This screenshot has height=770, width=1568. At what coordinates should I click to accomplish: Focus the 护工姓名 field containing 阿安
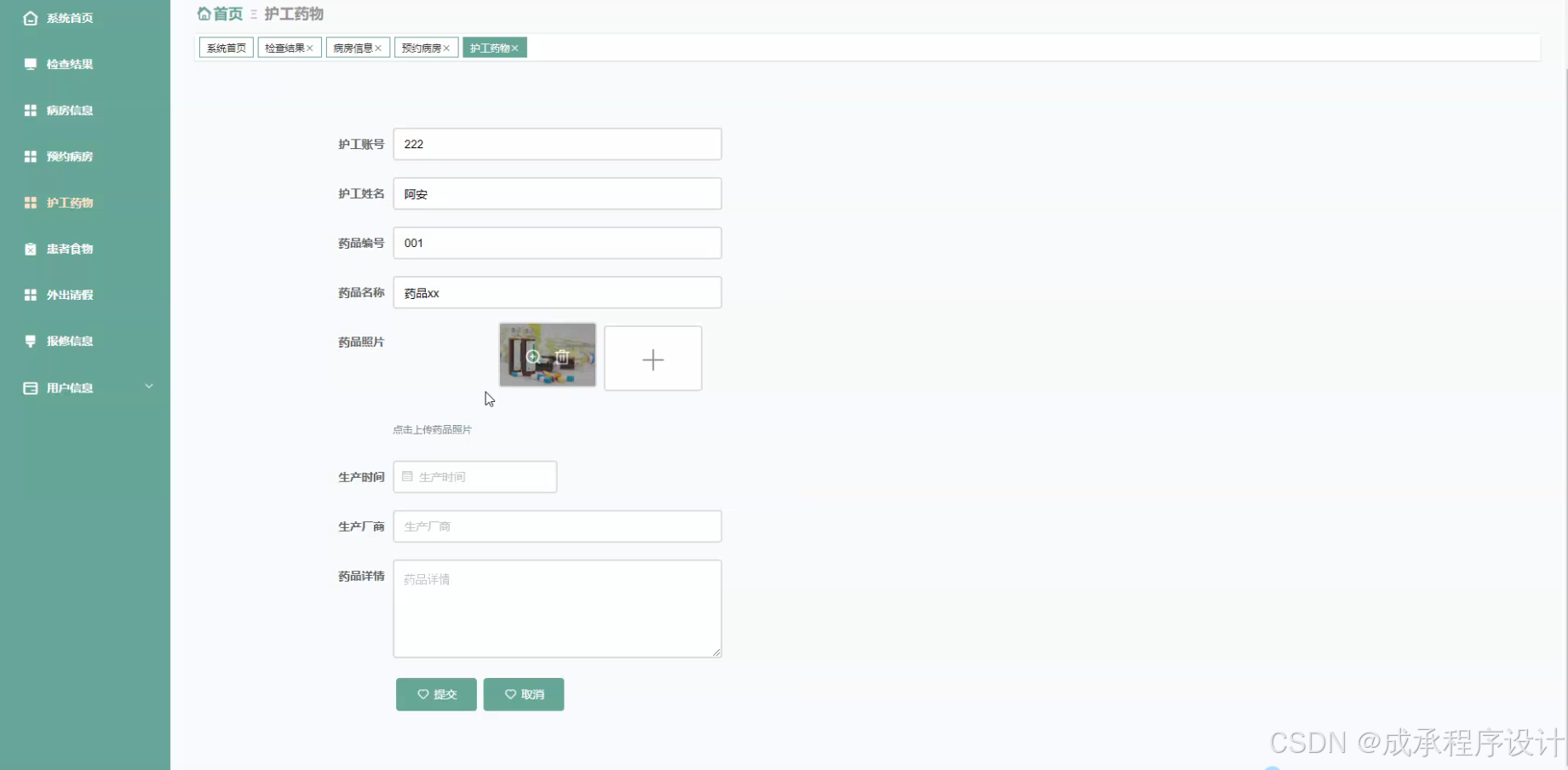pyautogui.click(x=557, y=193)
